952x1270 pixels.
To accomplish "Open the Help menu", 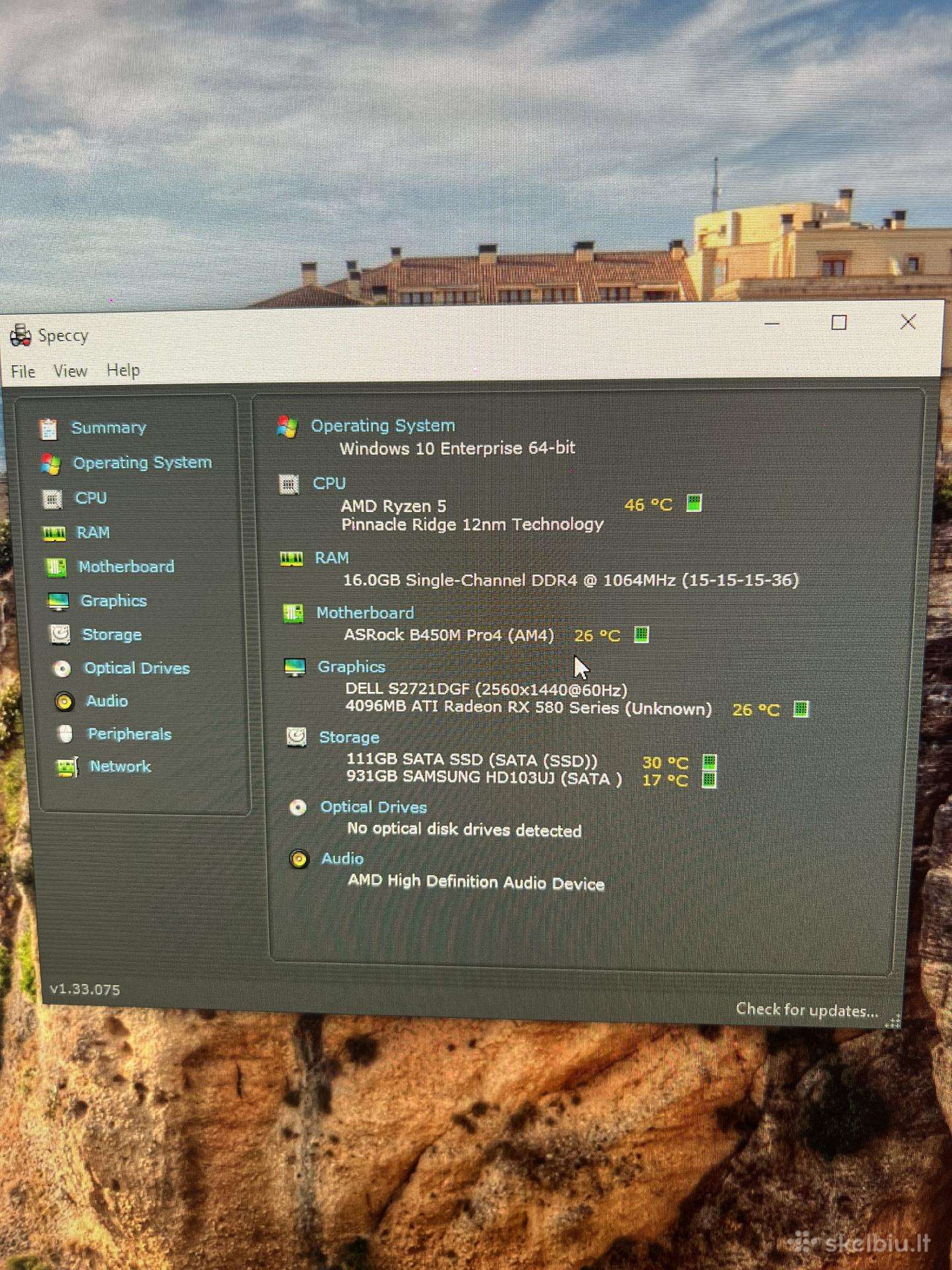I will click(123, 370).
